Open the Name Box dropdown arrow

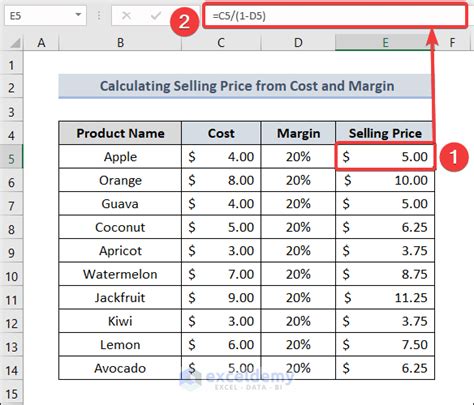[x=78, y=15]
